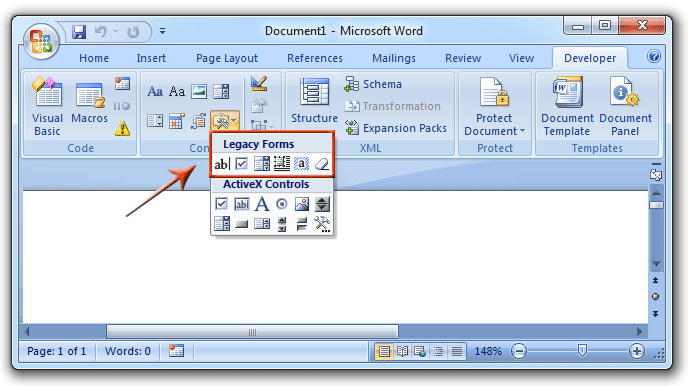Insert an ActiveX Image control
The height and width of the screenshot is (386, 688).
(x=301, y=204)
